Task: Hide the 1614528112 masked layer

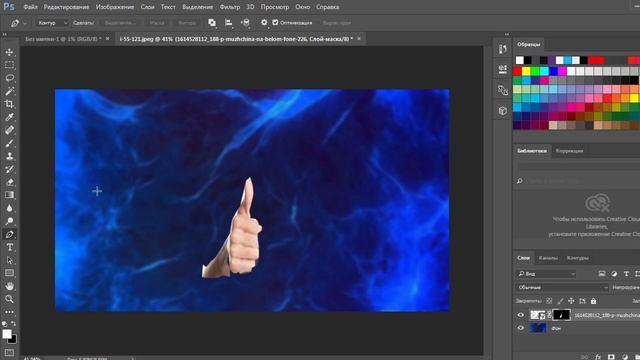Action: [x=520, y=315]
